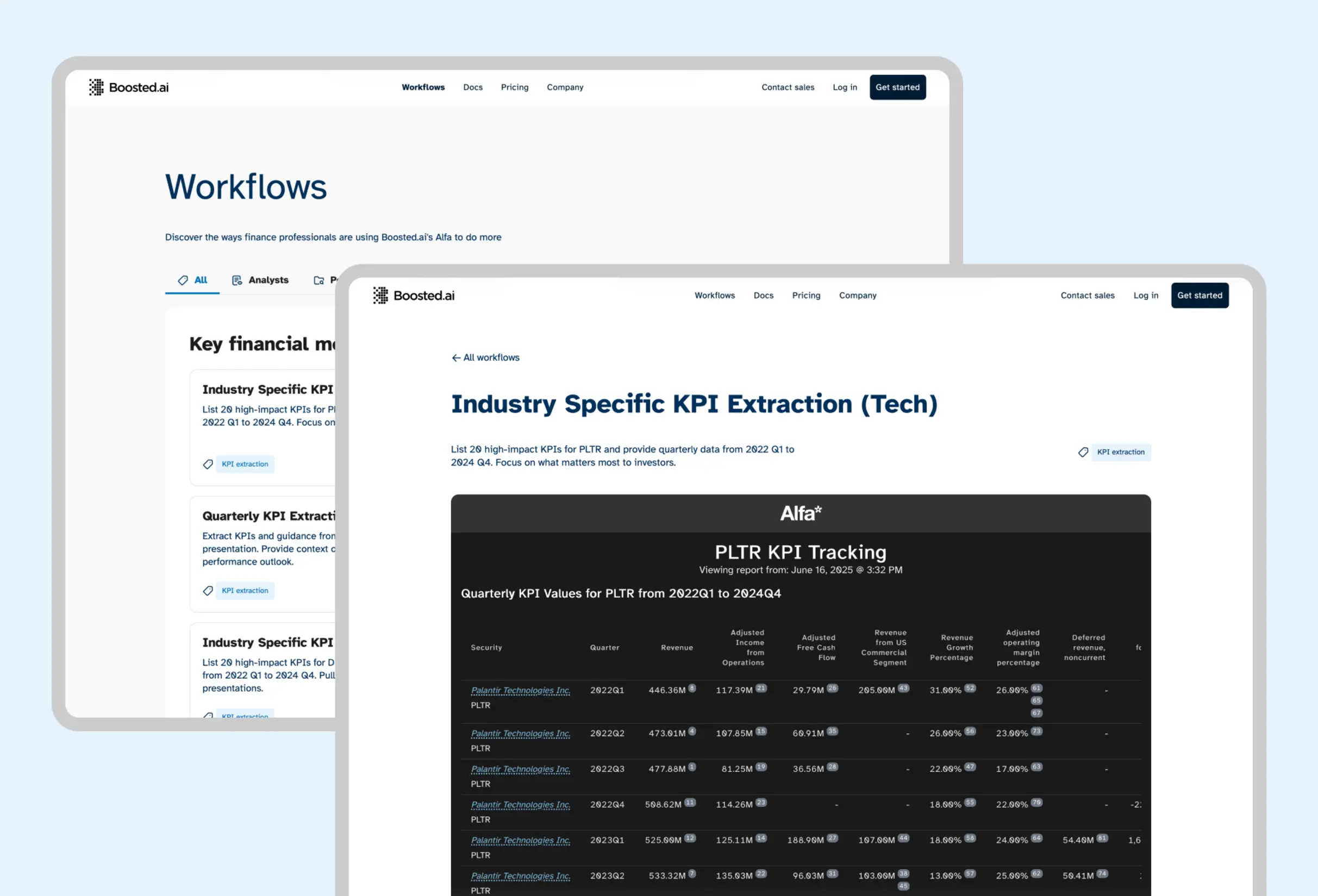Click the Analysts tab icon
Image resolution: width=1318 pixels, height=896 pixels.
pos(236,280)
